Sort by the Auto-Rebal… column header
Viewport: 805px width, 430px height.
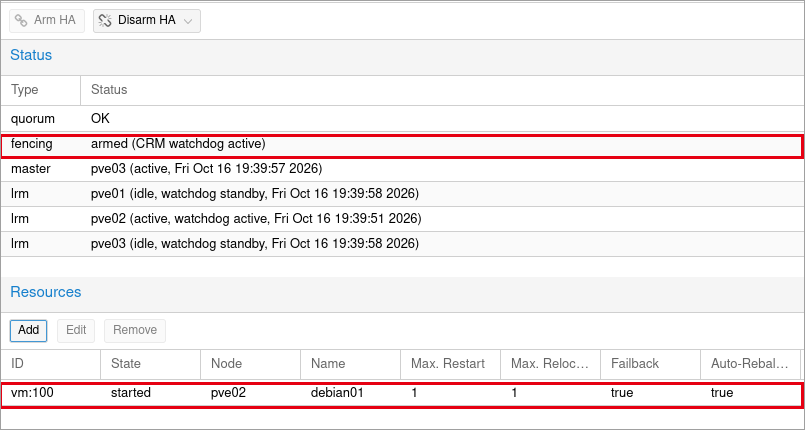pos(751,364)
